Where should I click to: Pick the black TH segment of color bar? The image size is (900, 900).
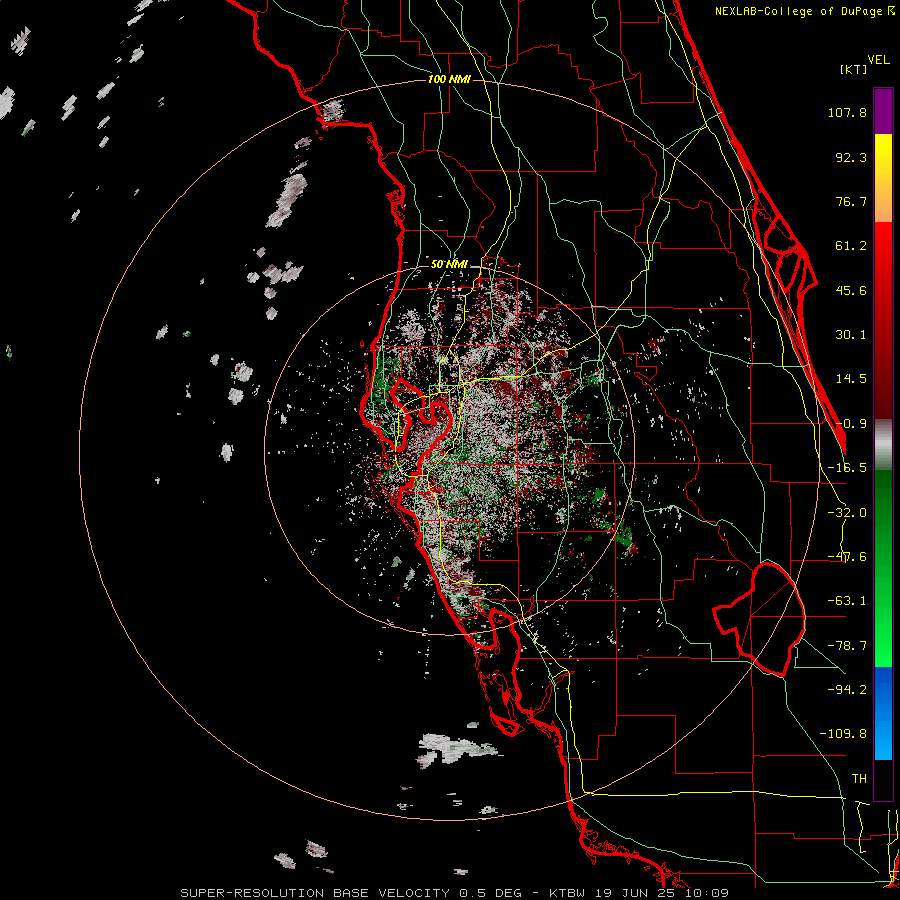point(883,780)
